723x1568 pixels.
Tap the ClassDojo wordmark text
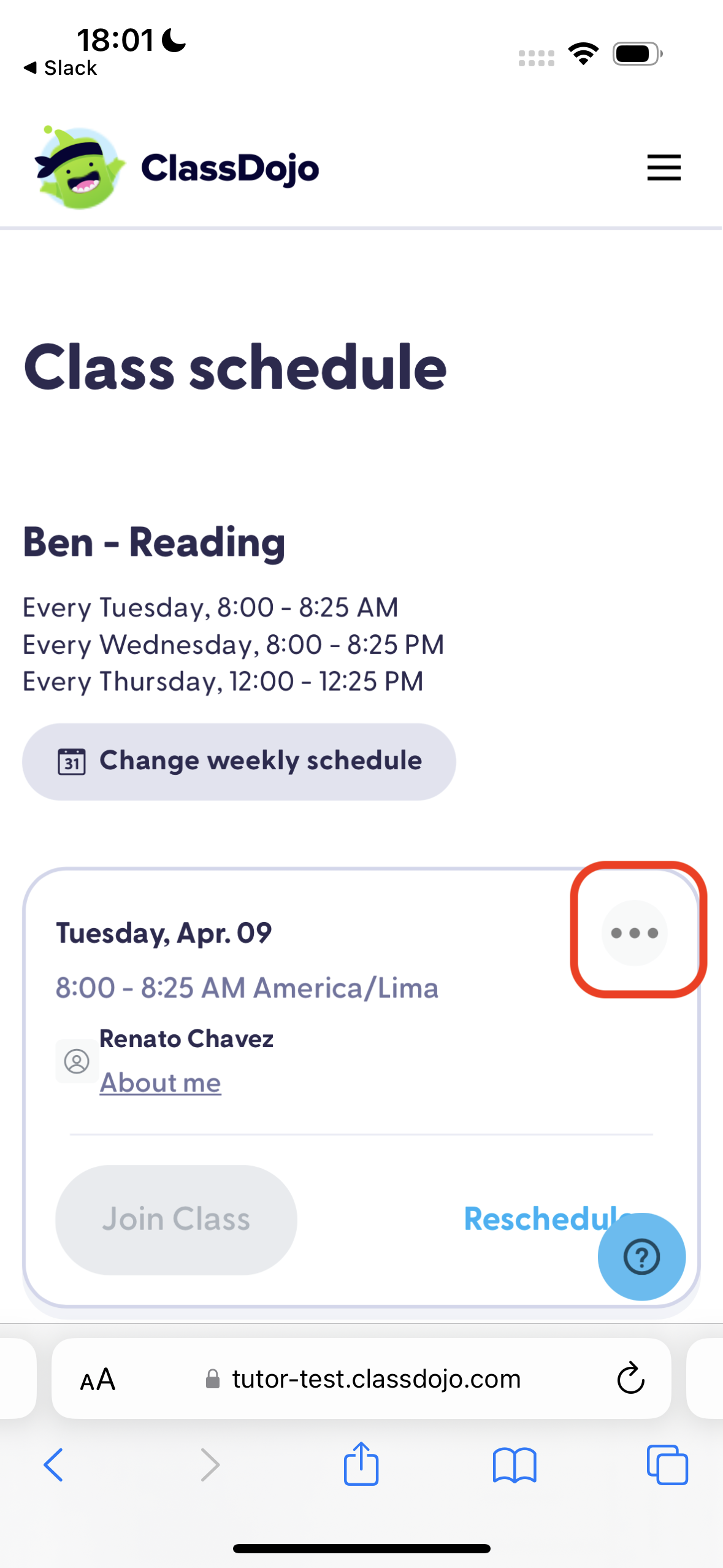(x=230, y=169)
